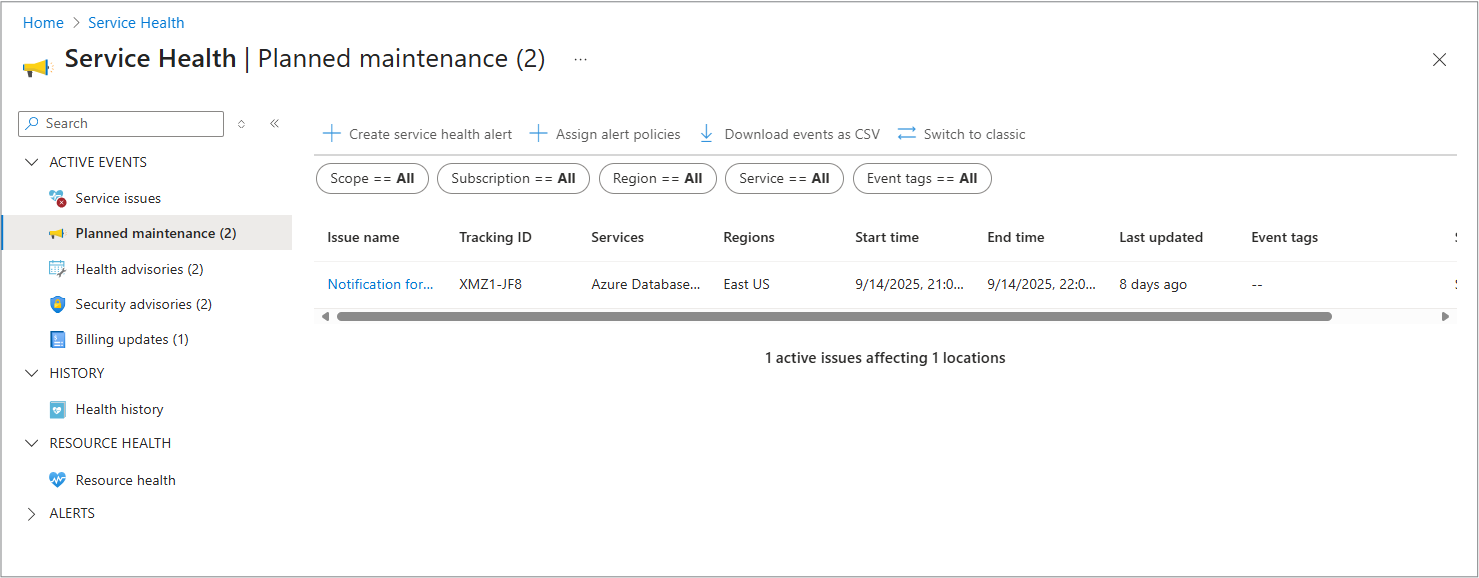Select Planned maintenance (2) in sidebar
The image size is (1479, 578).
[155, 233]
